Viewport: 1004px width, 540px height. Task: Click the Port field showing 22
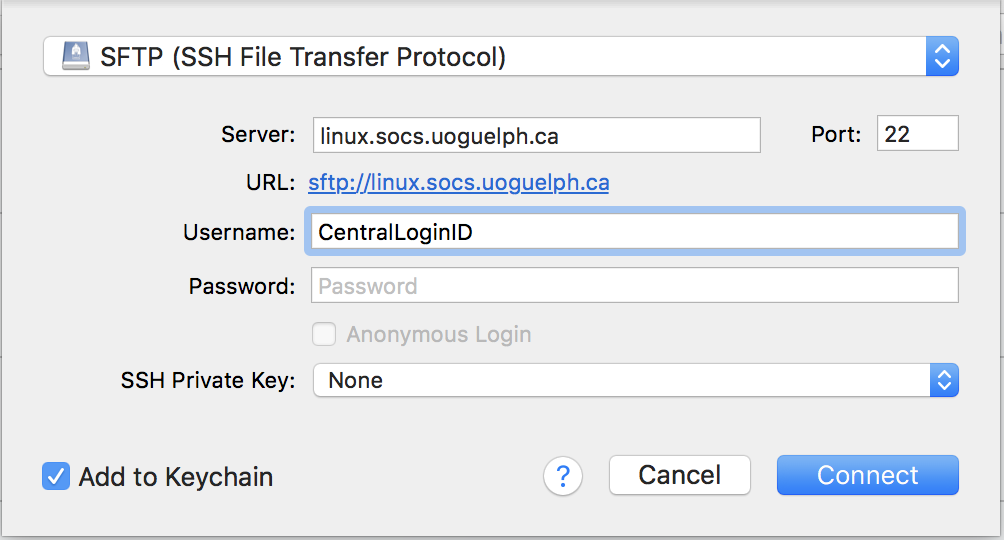click(x=917, y=134)
